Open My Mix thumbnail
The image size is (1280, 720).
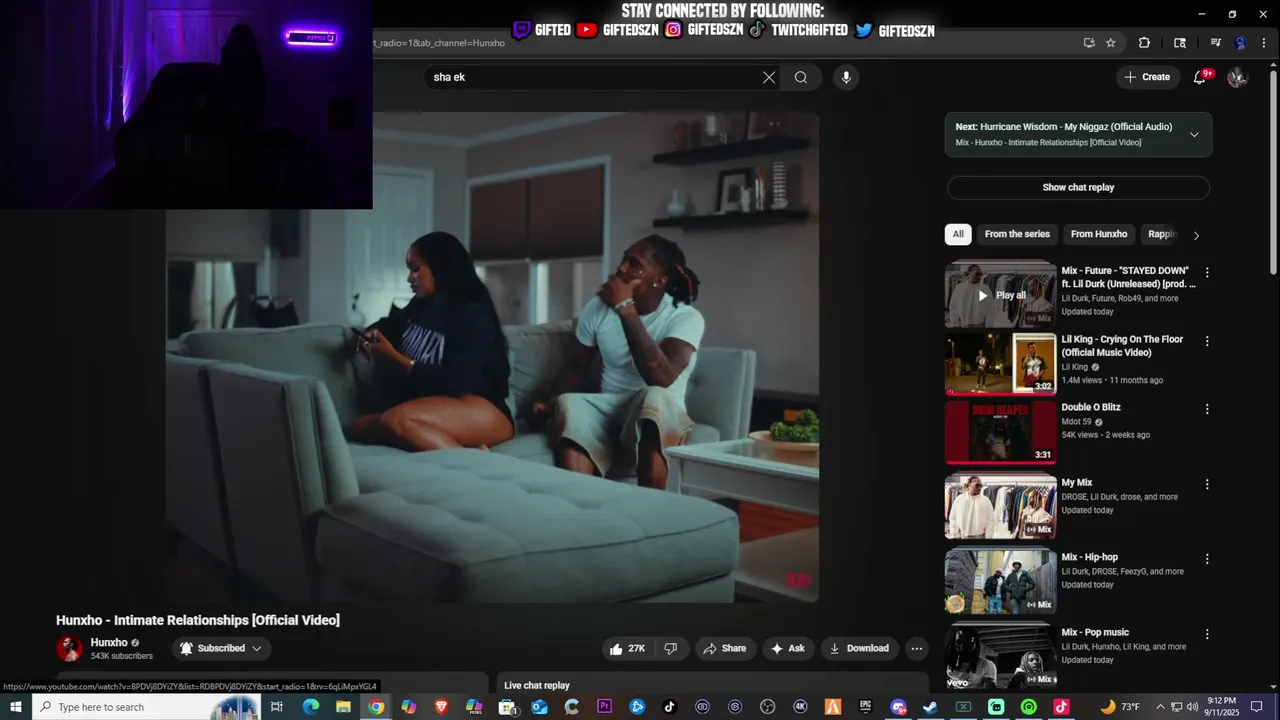click(1001, 507)
